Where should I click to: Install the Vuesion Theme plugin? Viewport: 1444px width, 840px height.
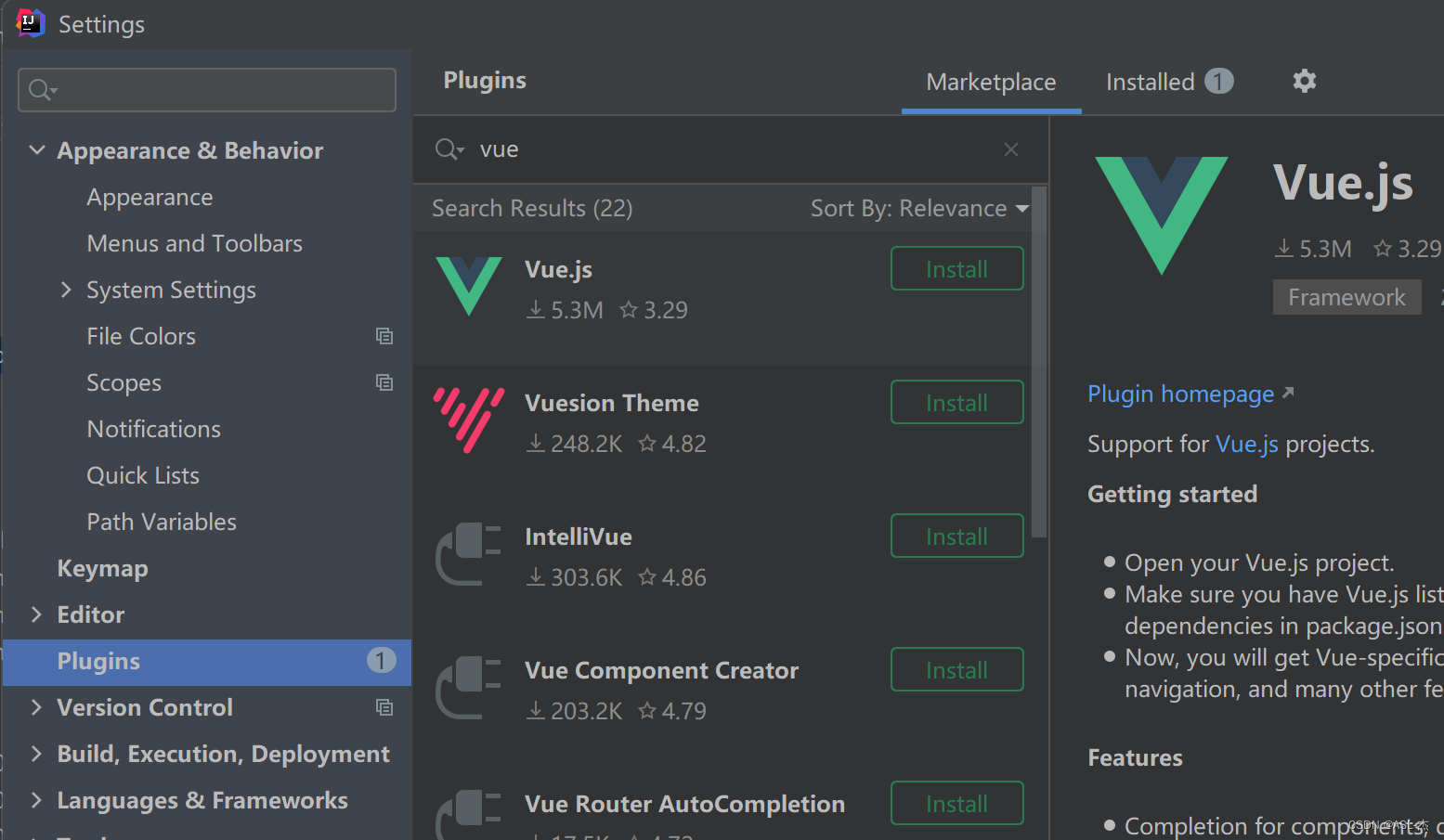(956, 403)
